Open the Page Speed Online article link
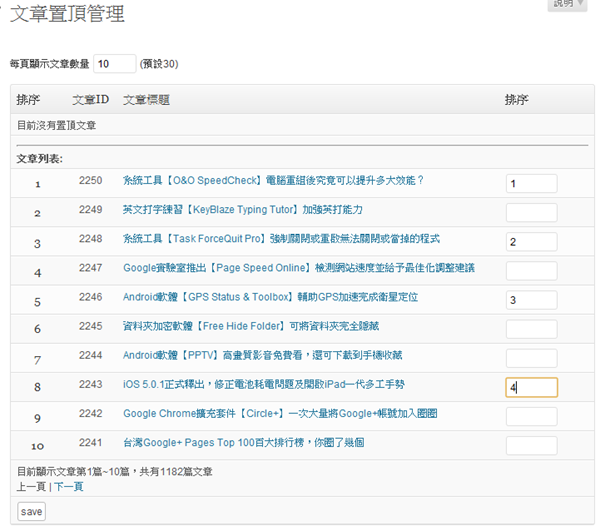 298,268
